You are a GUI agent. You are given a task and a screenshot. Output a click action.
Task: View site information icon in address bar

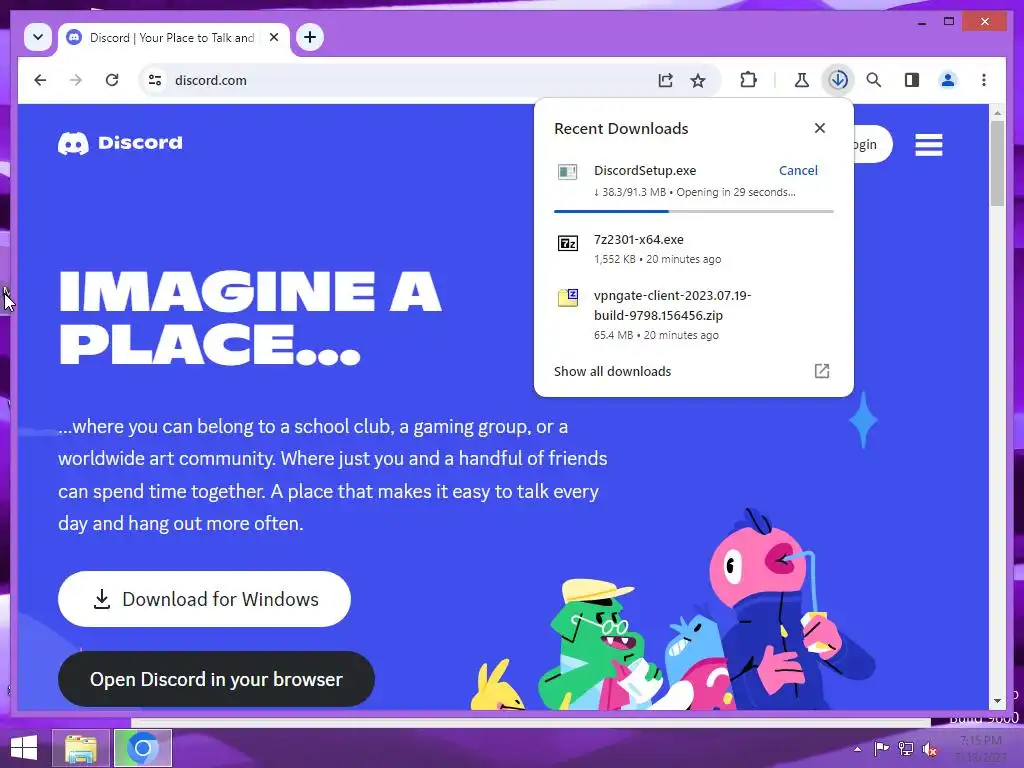point(155,80)
